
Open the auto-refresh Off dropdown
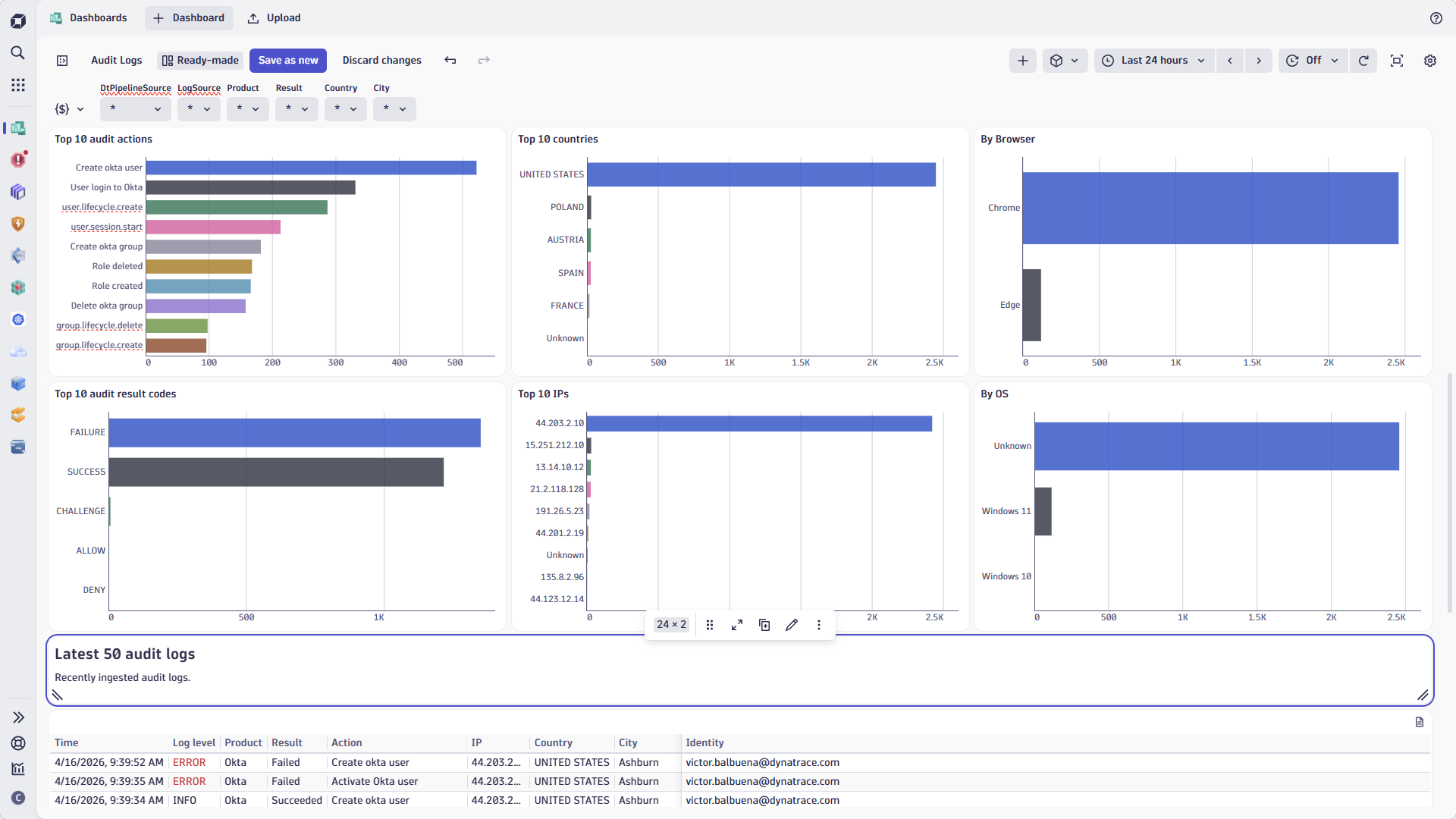1313,61
